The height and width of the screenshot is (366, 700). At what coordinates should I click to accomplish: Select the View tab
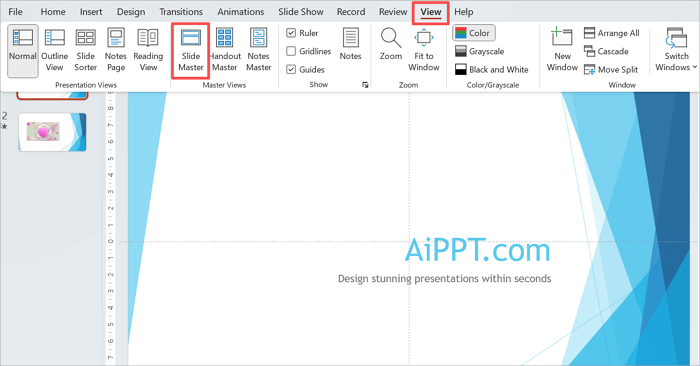[431, 12]
